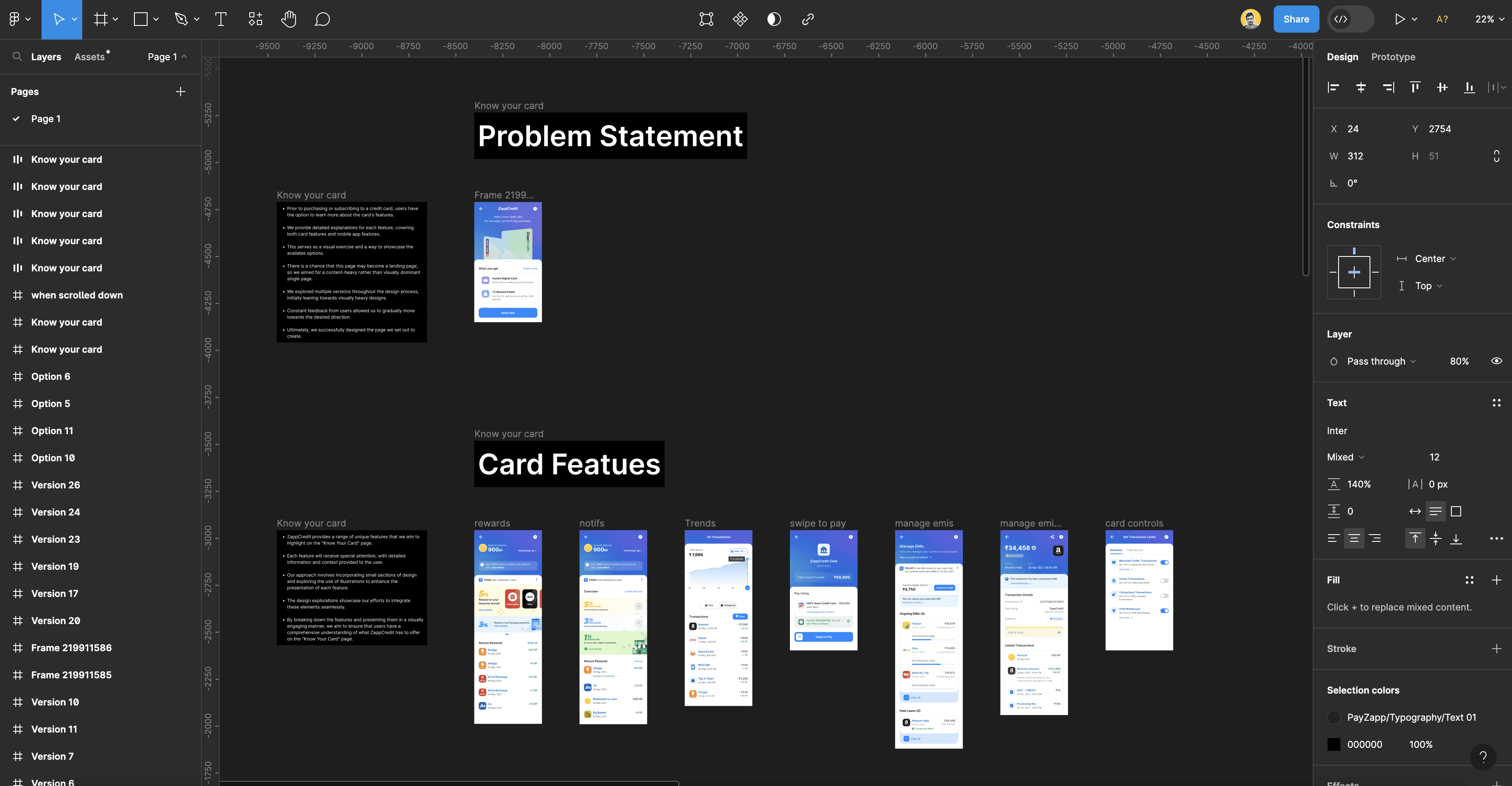Click the create link icon in toolbar
The width and height of the screenshot is (1512, 786).
pyautogui.click(x=808, y=20)
